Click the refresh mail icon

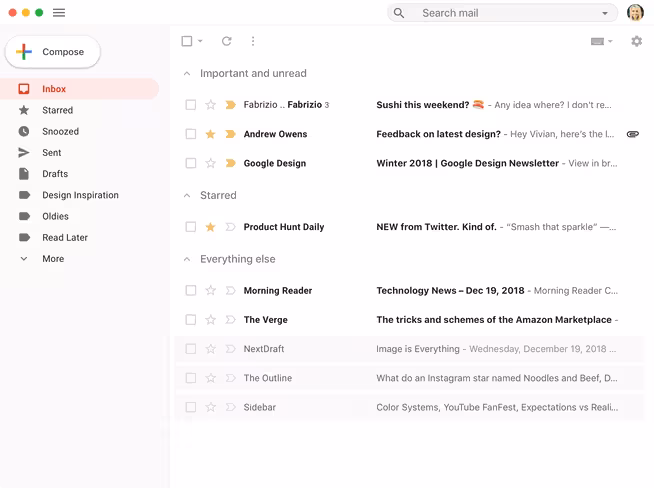(226, 41)
